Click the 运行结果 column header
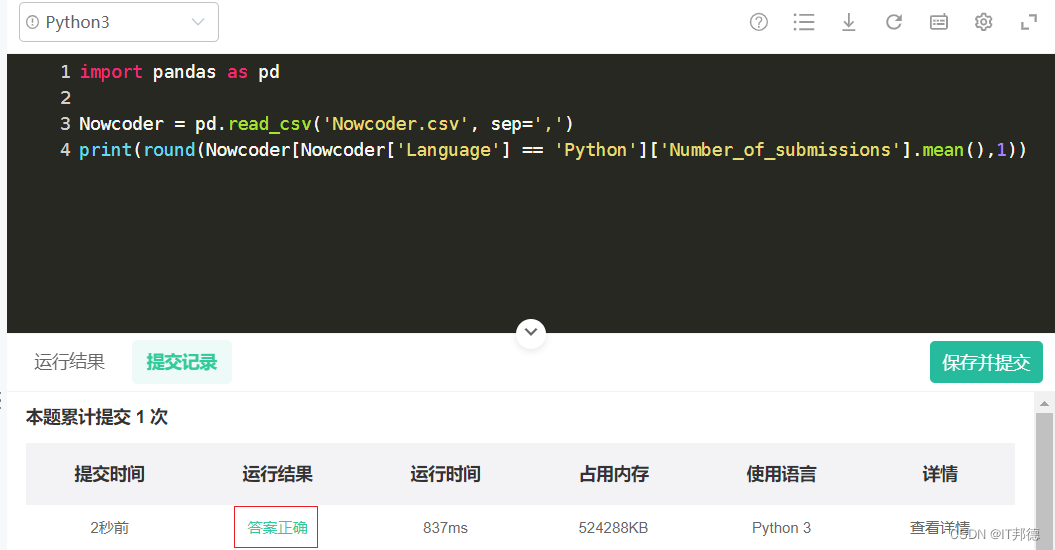 point(277,474)
